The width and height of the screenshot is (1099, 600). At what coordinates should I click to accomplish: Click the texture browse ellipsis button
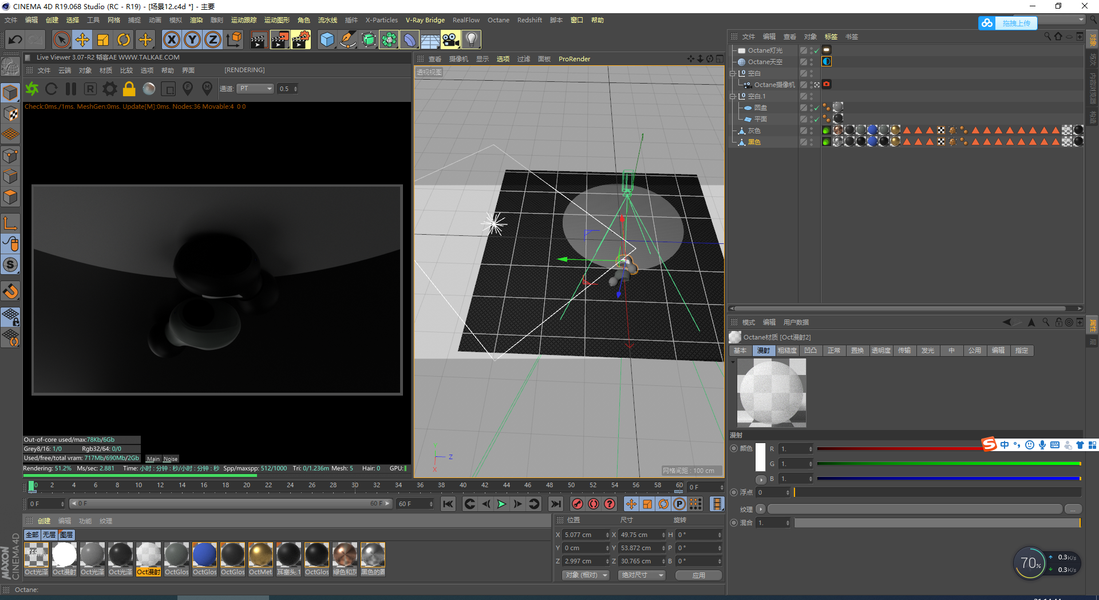click(x=1072, y=509)
